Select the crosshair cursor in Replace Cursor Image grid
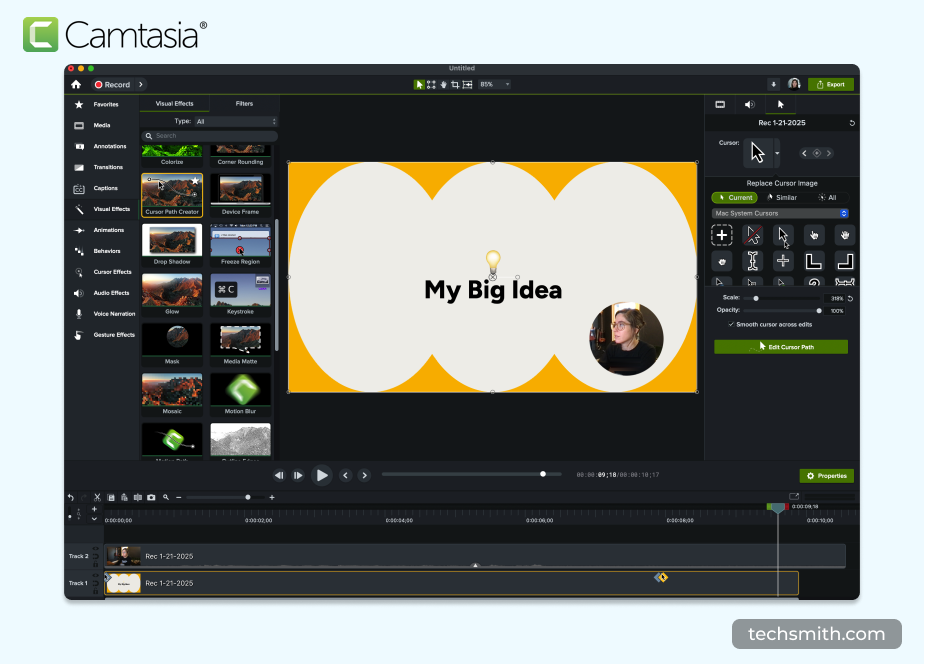 click(x=783, y=261)
